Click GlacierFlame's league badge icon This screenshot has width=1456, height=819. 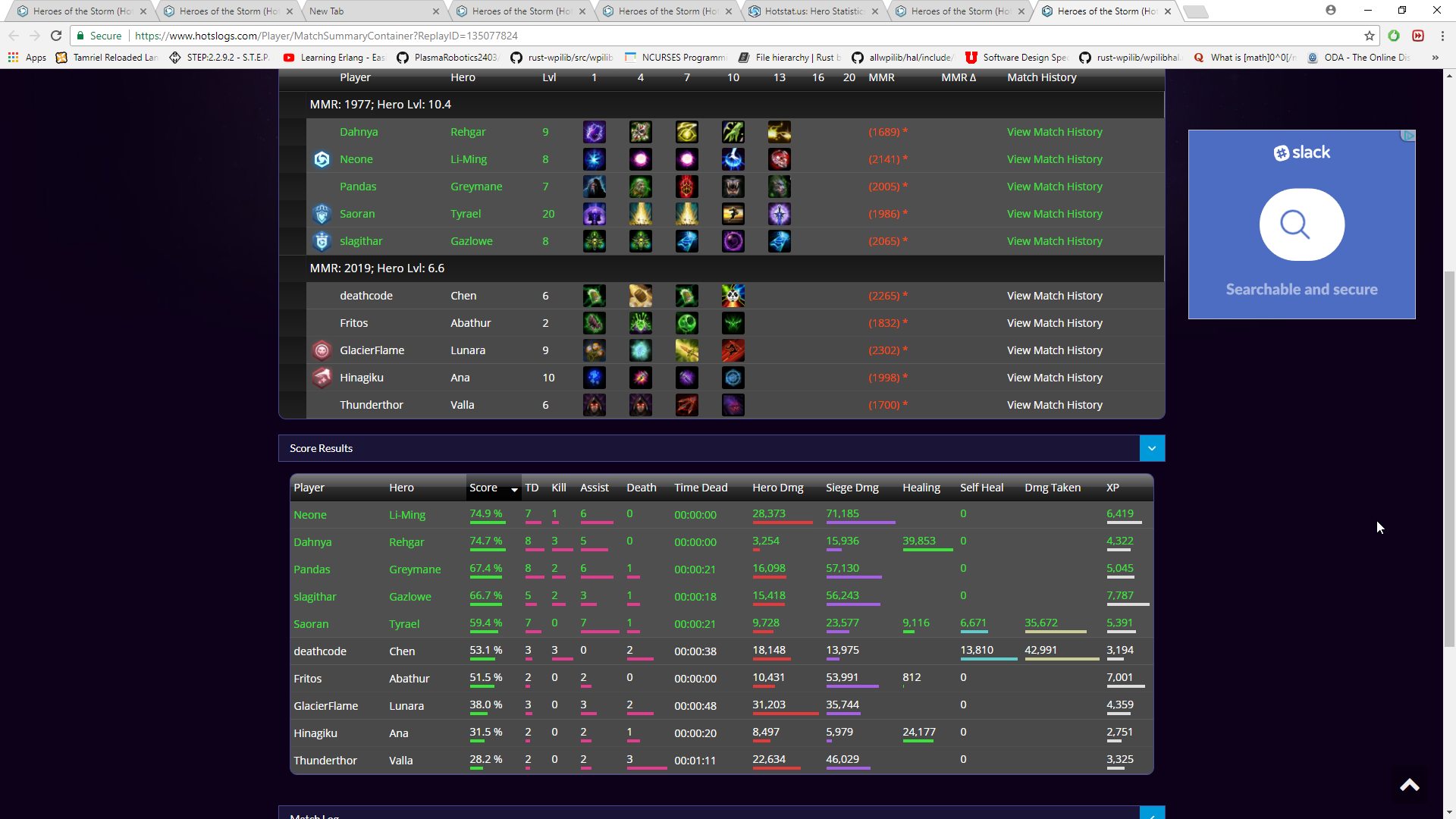322,350
